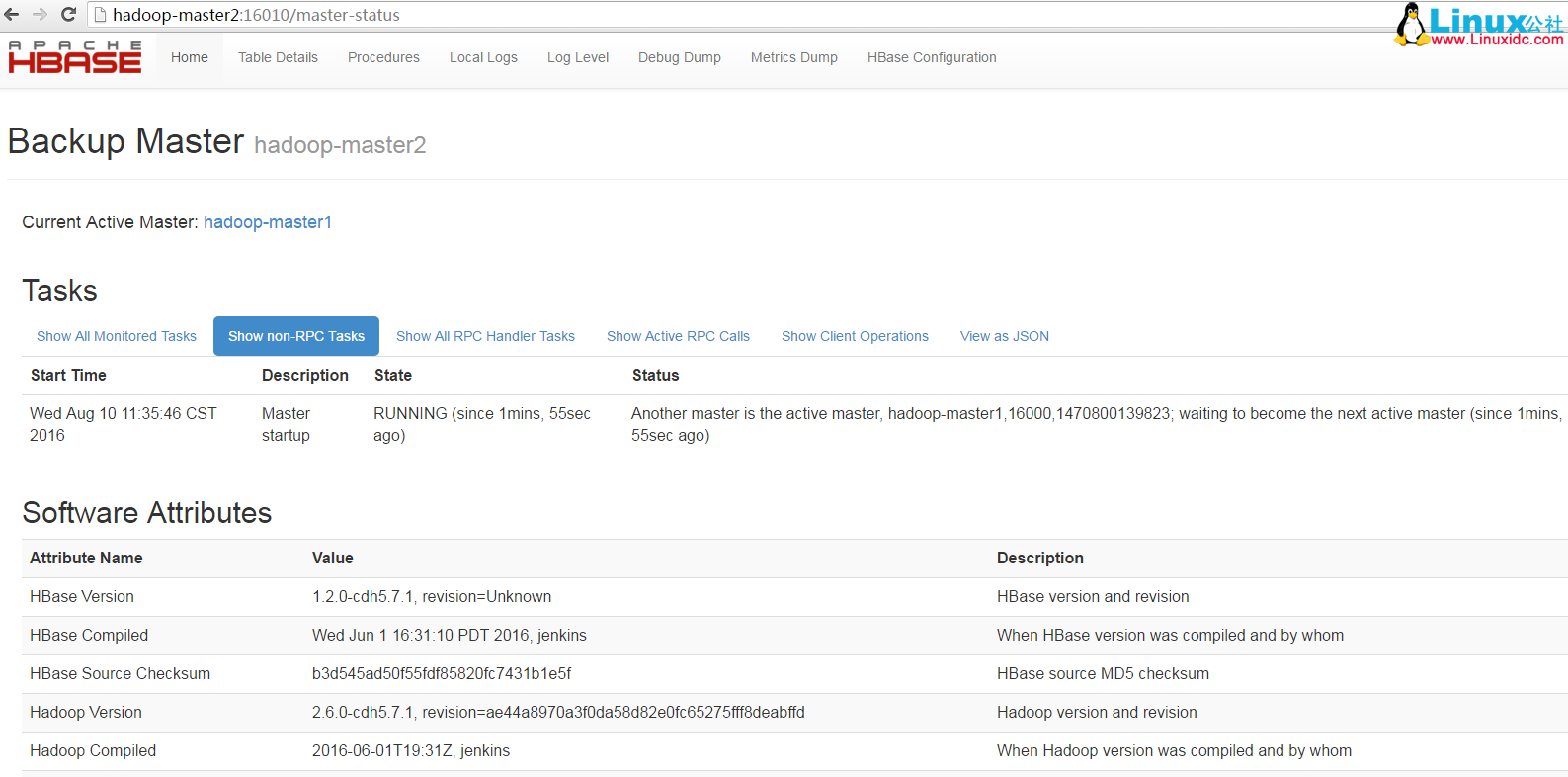Viewport: 1568px width, 777px height.
Task: Click the 'HBase Compiled' attribute name
Action: [89, 635]
